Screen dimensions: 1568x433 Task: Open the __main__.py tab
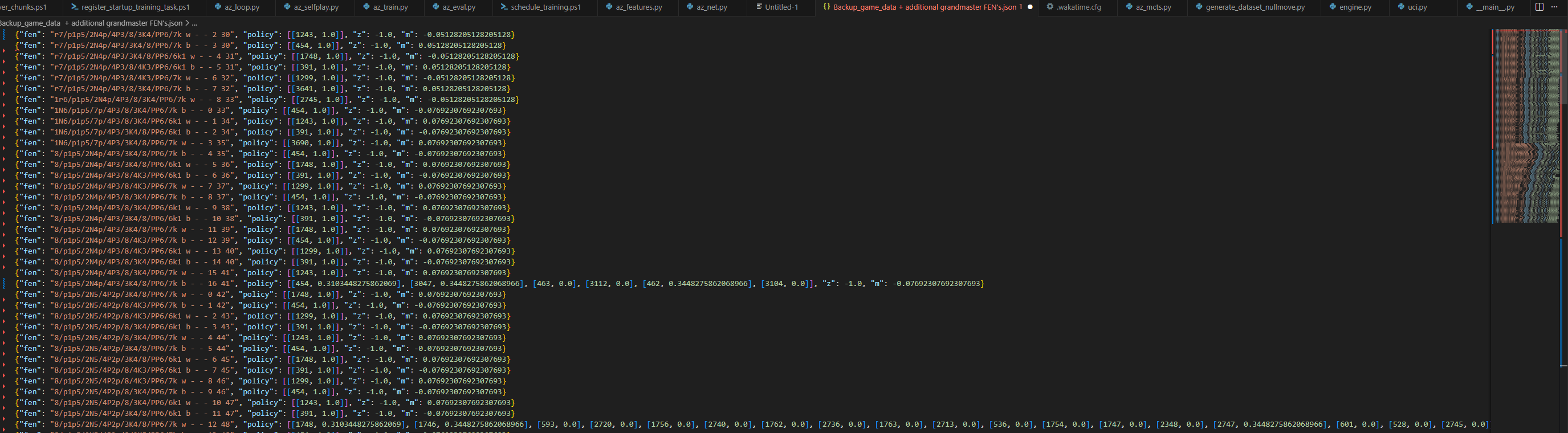click(1496, 7)
